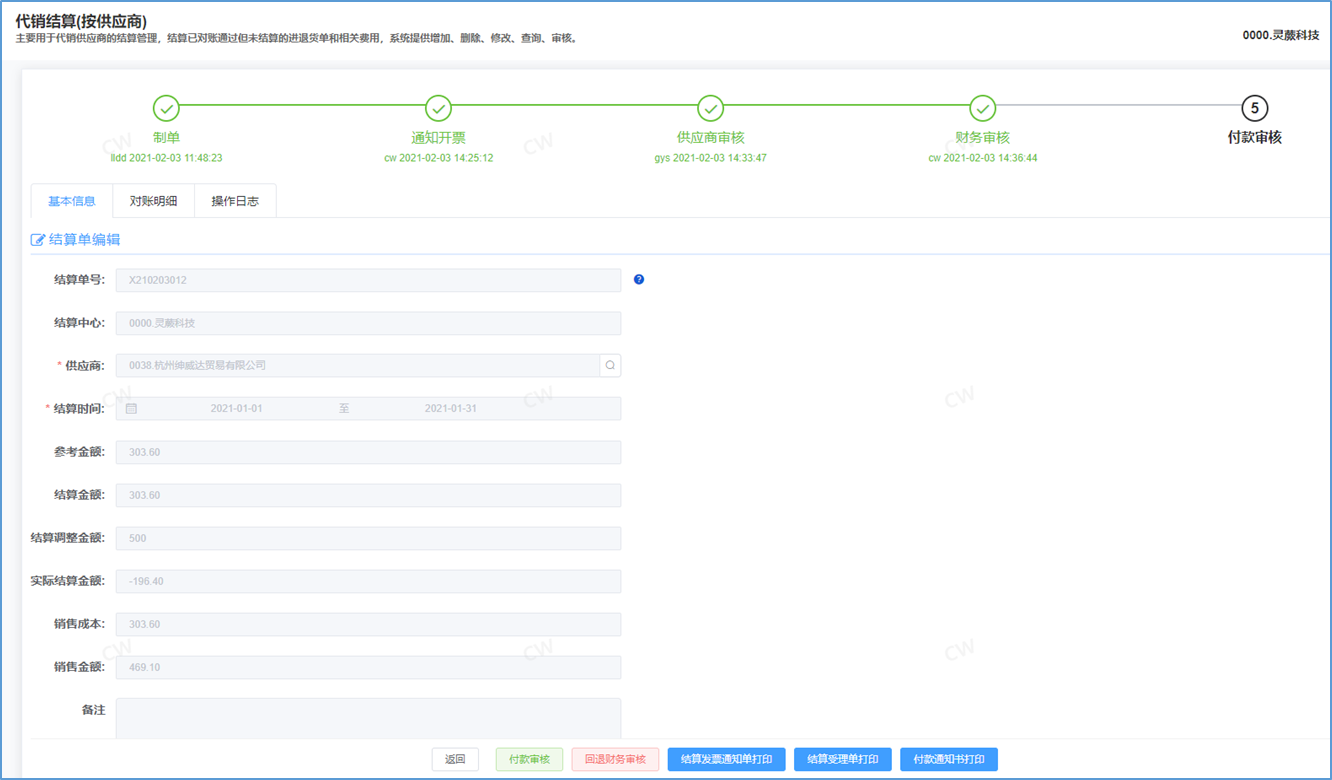Click the 结算单号 field showing X210203012
Viewport: 1332px width, 780px height.
(x=368, y=280)
